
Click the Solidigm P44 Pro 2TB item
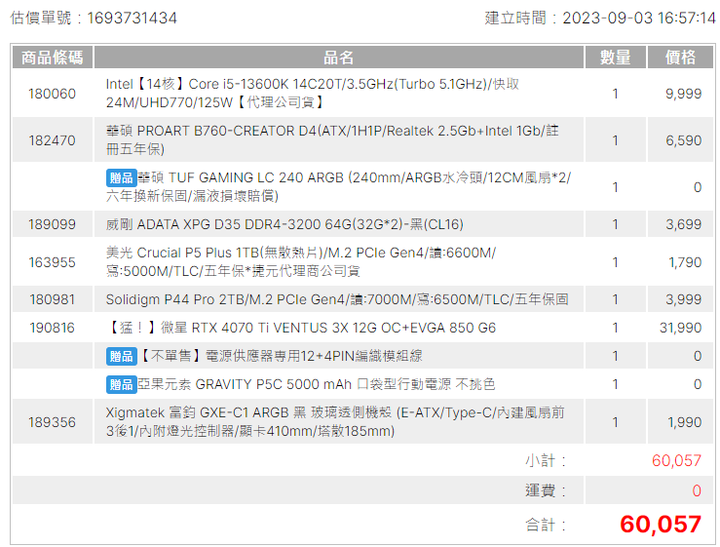337,300
